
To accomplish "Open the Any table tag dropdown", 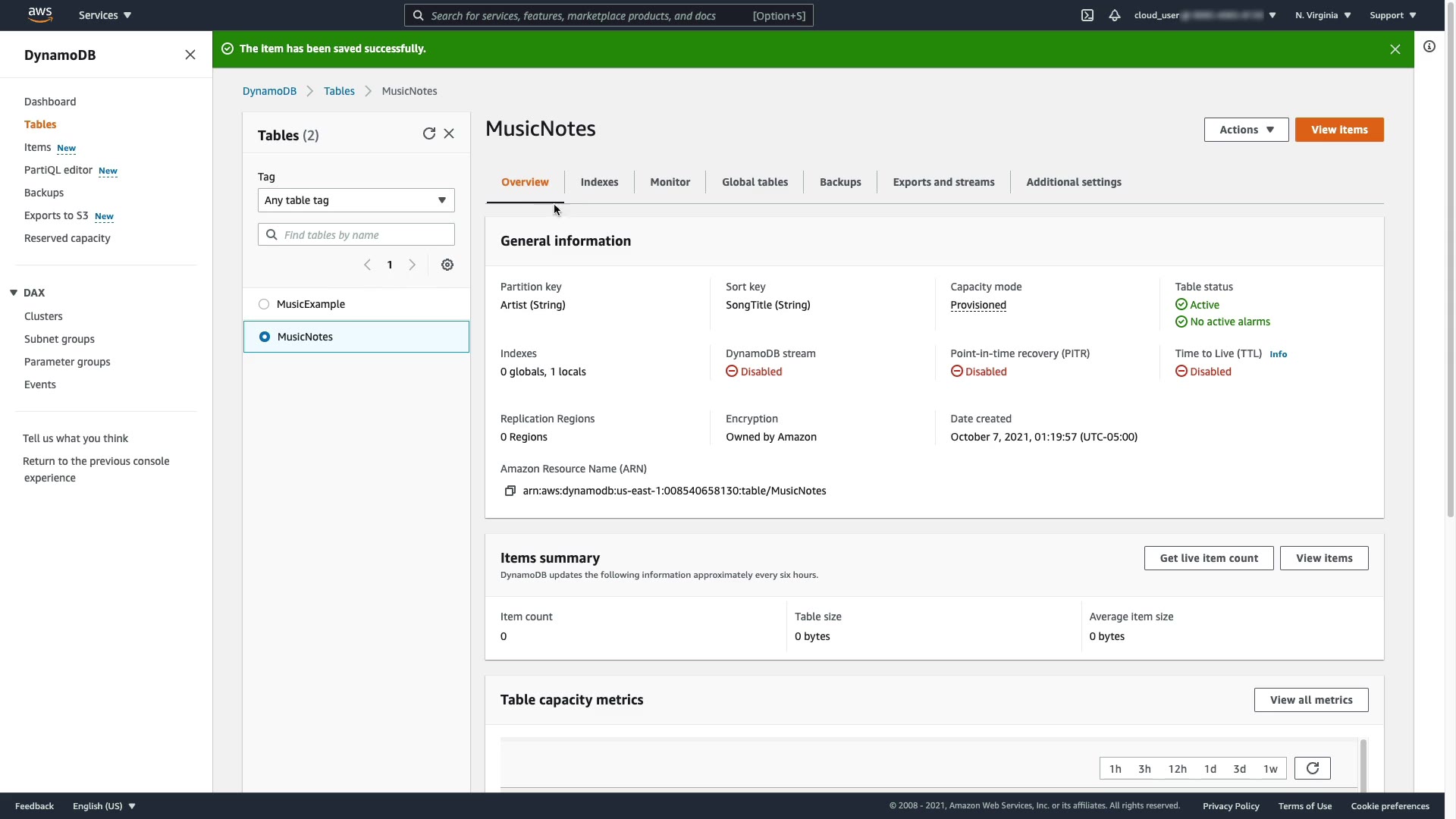I will point(356,200).
